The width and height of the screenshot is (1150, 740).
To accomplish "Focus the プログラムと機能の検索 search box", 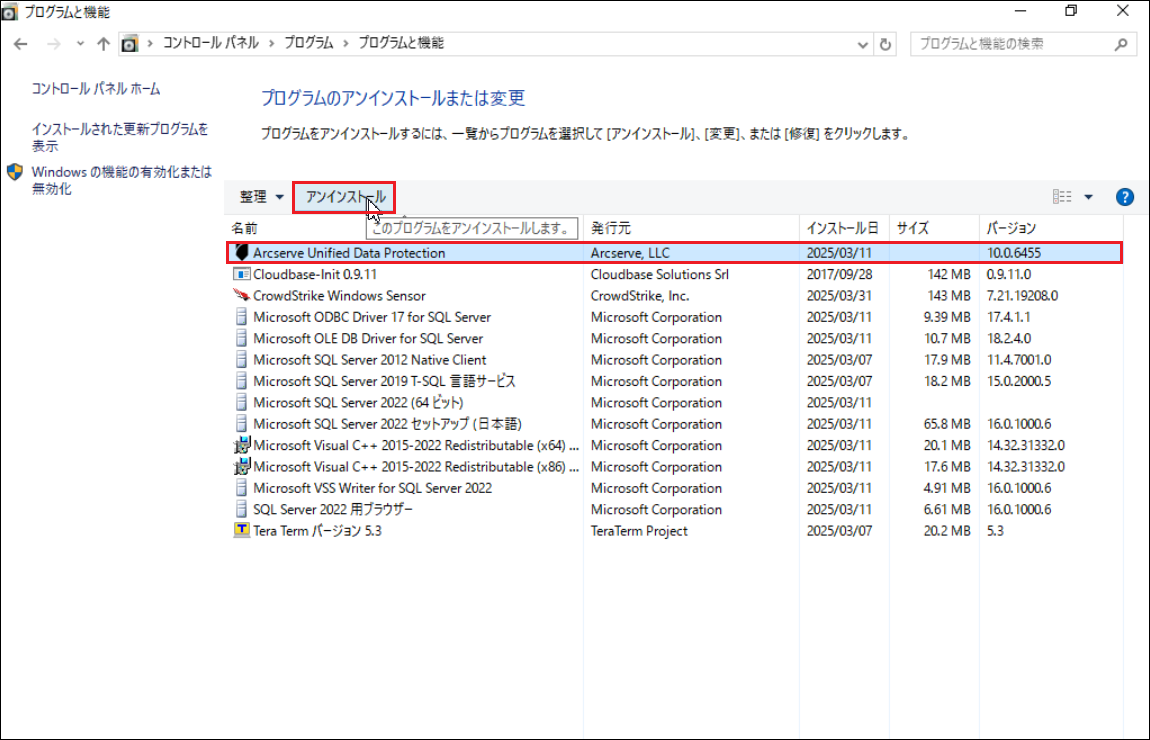I will tap(1024, 44).
